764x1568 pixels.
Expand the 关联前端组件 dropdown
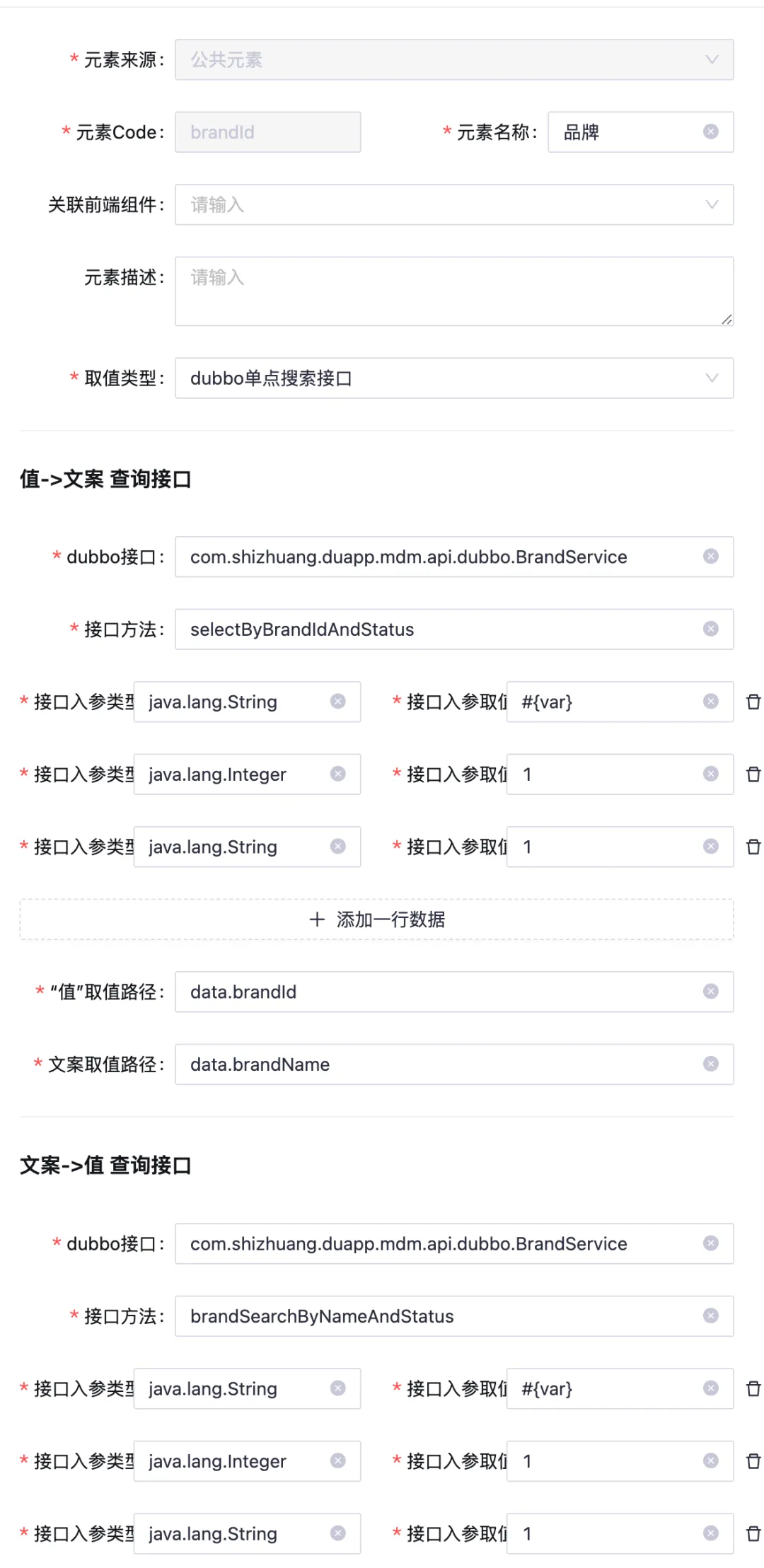pyautogui.click(x=454, y=204)
